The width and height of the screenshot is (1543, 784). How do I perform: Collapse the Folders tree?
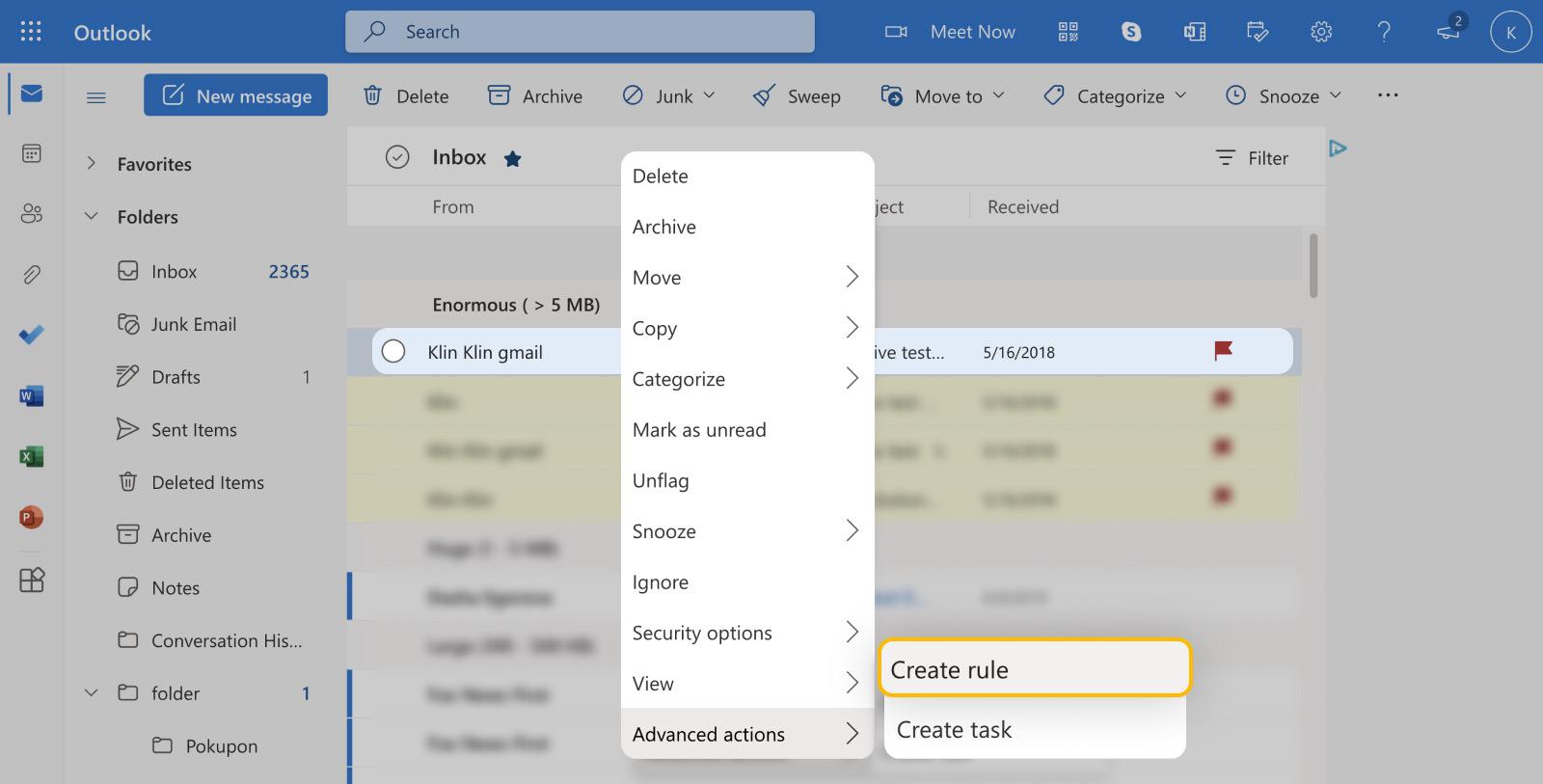pos(91,217)
